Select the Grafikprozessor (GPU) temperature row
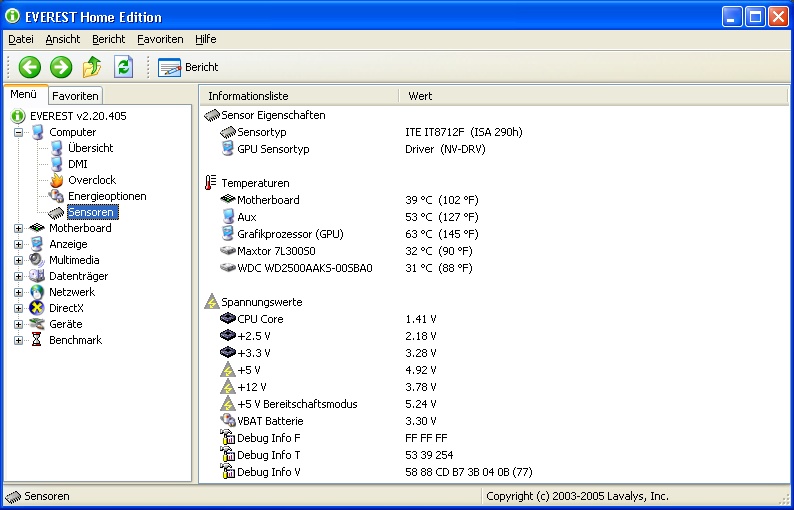 tap(290, 234)
